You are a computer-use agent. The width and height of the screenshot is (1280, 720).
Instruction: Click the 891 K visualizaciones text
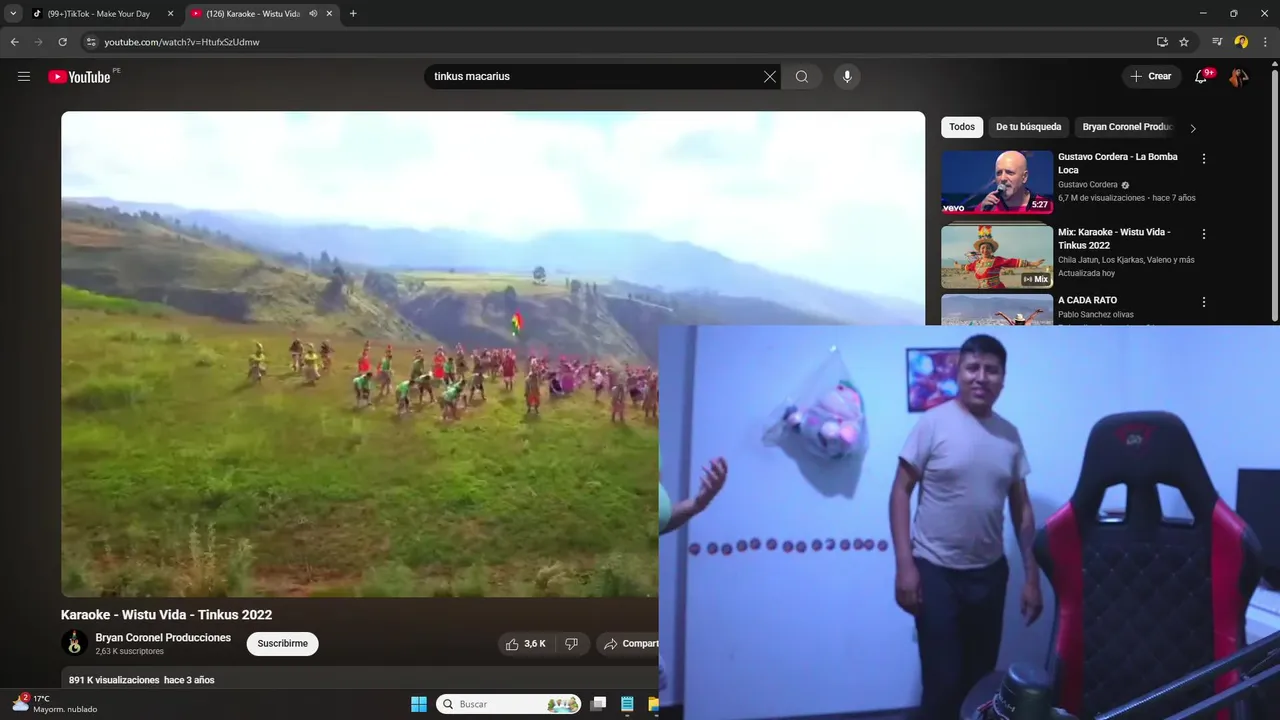[114, 680]
